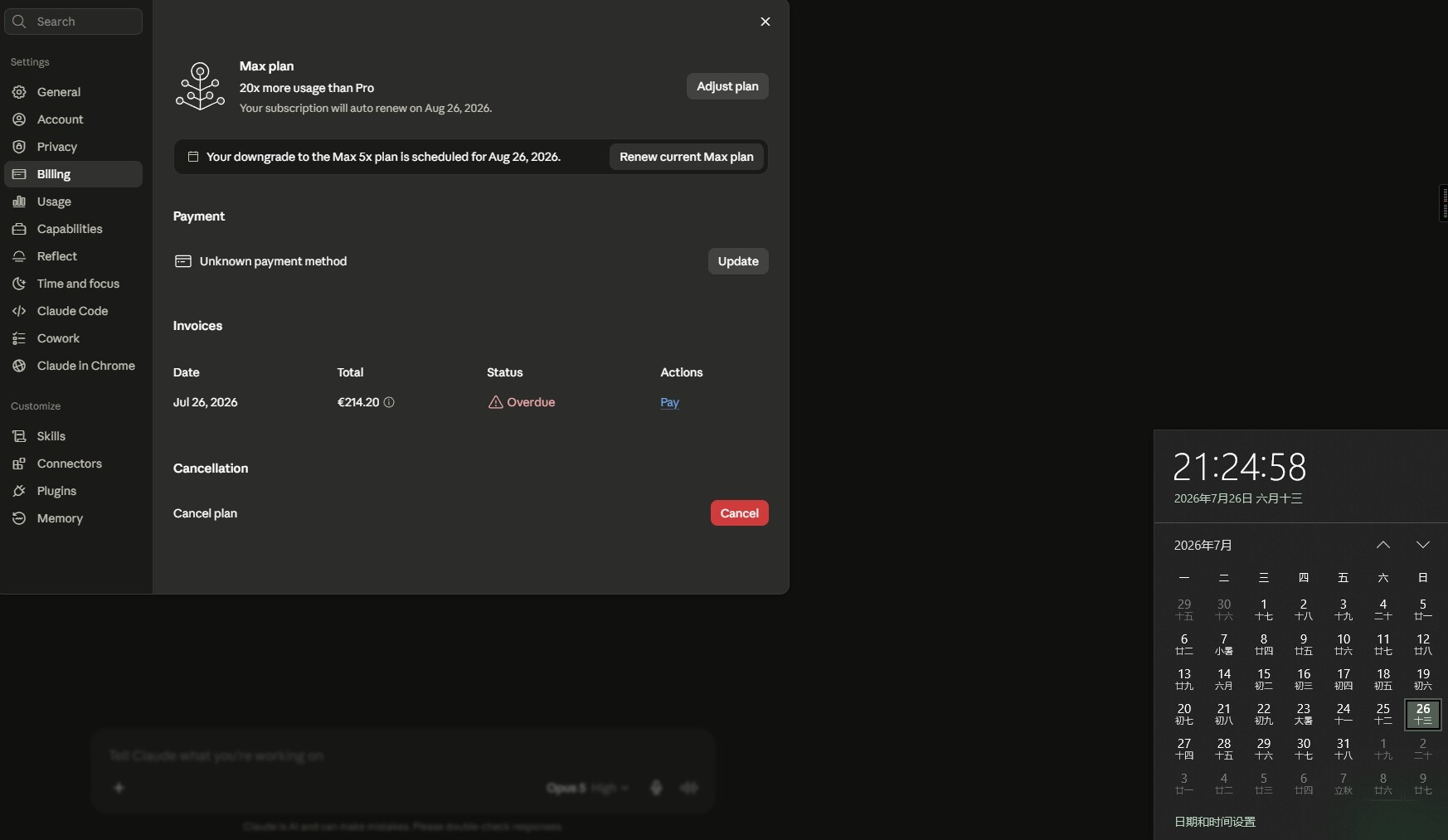Click the payment method card icon

(183, 261)
